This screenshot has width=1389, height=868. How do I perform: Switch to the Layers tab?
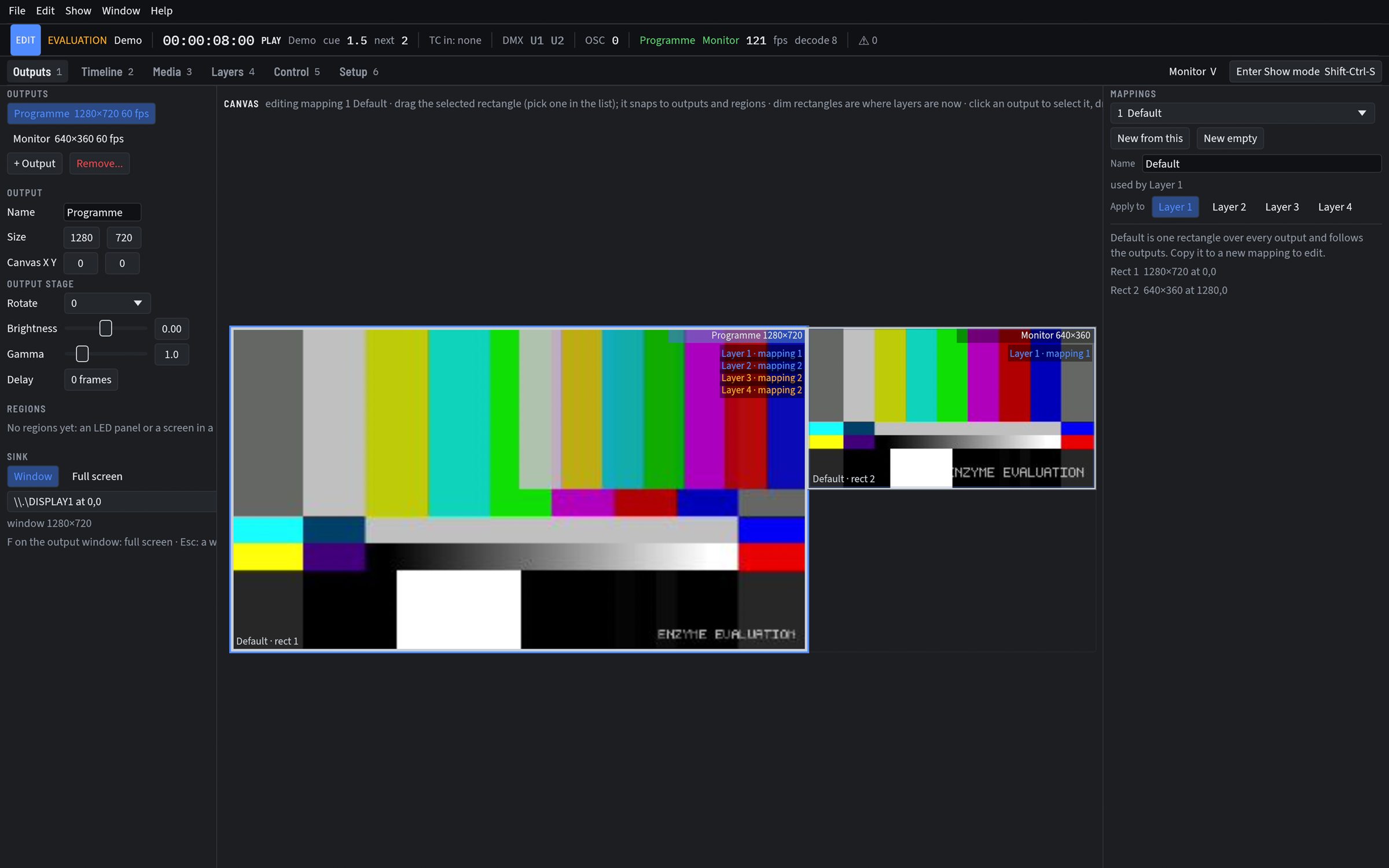coord(233,72)
